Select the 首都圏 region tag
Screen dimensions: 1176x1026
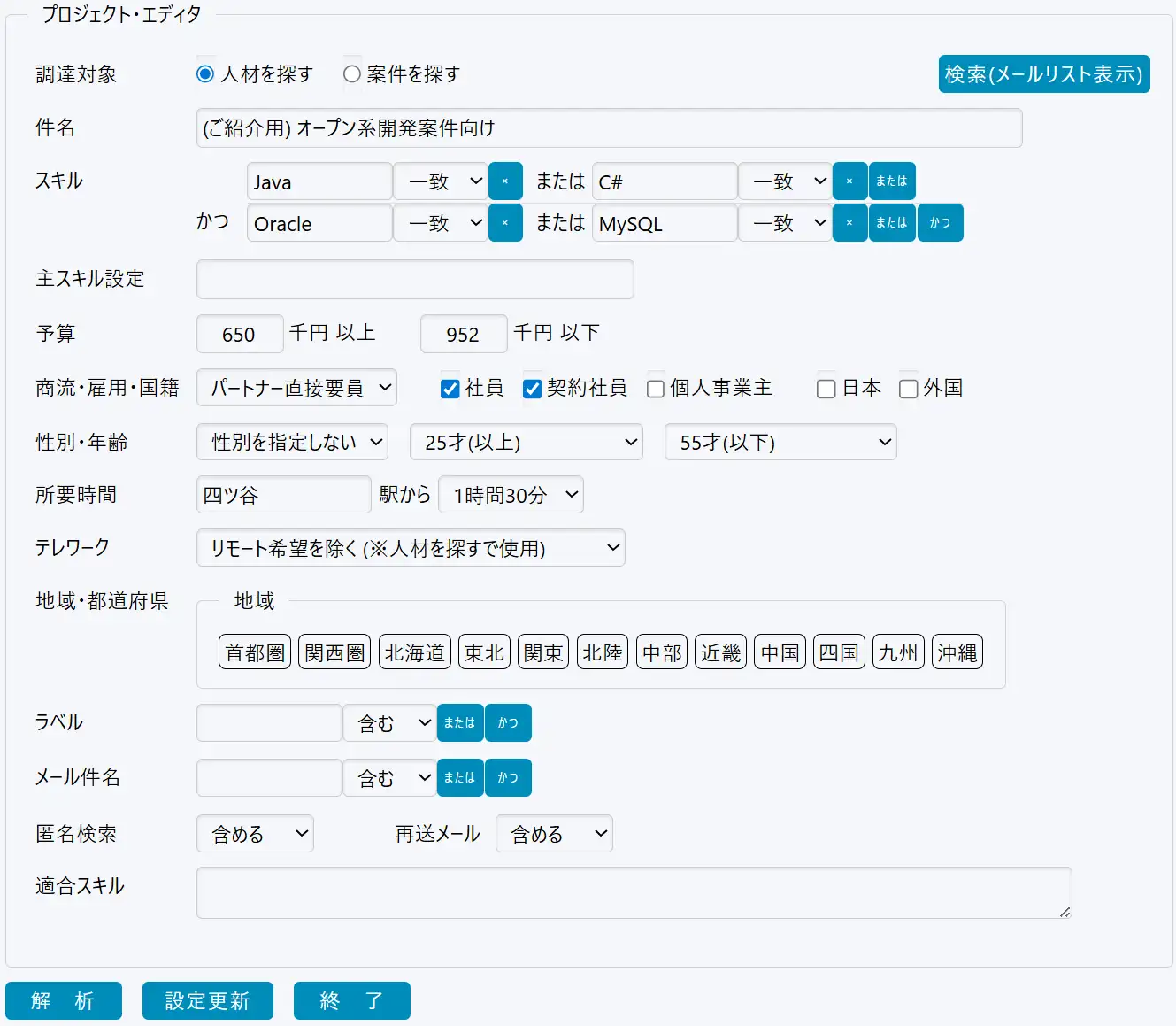coord(255,652)
